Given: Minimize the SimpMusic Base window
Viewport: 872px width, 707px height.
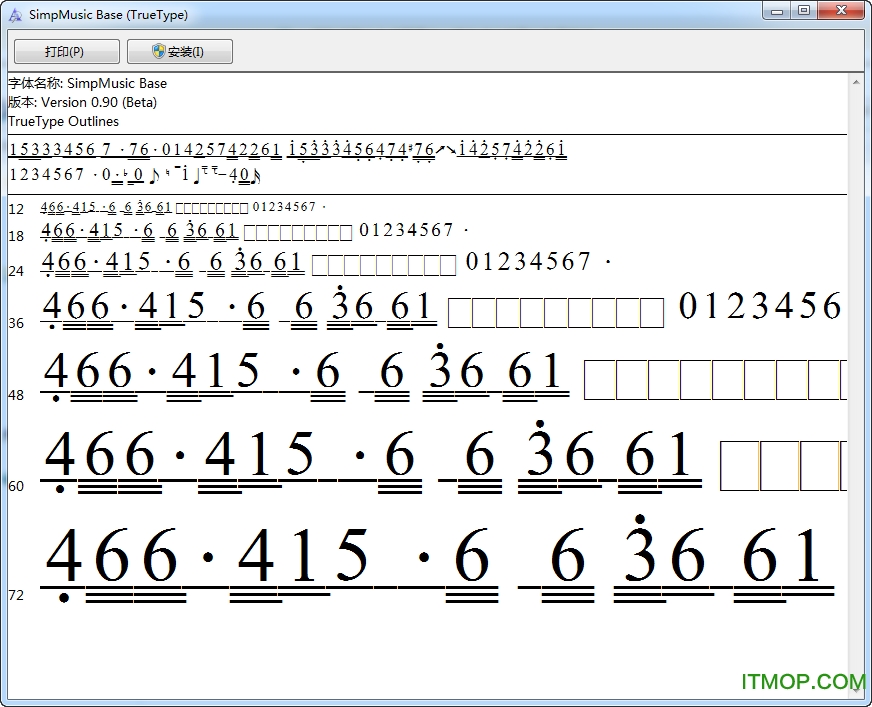Looking at the screenshot, I should coord(777,11).
